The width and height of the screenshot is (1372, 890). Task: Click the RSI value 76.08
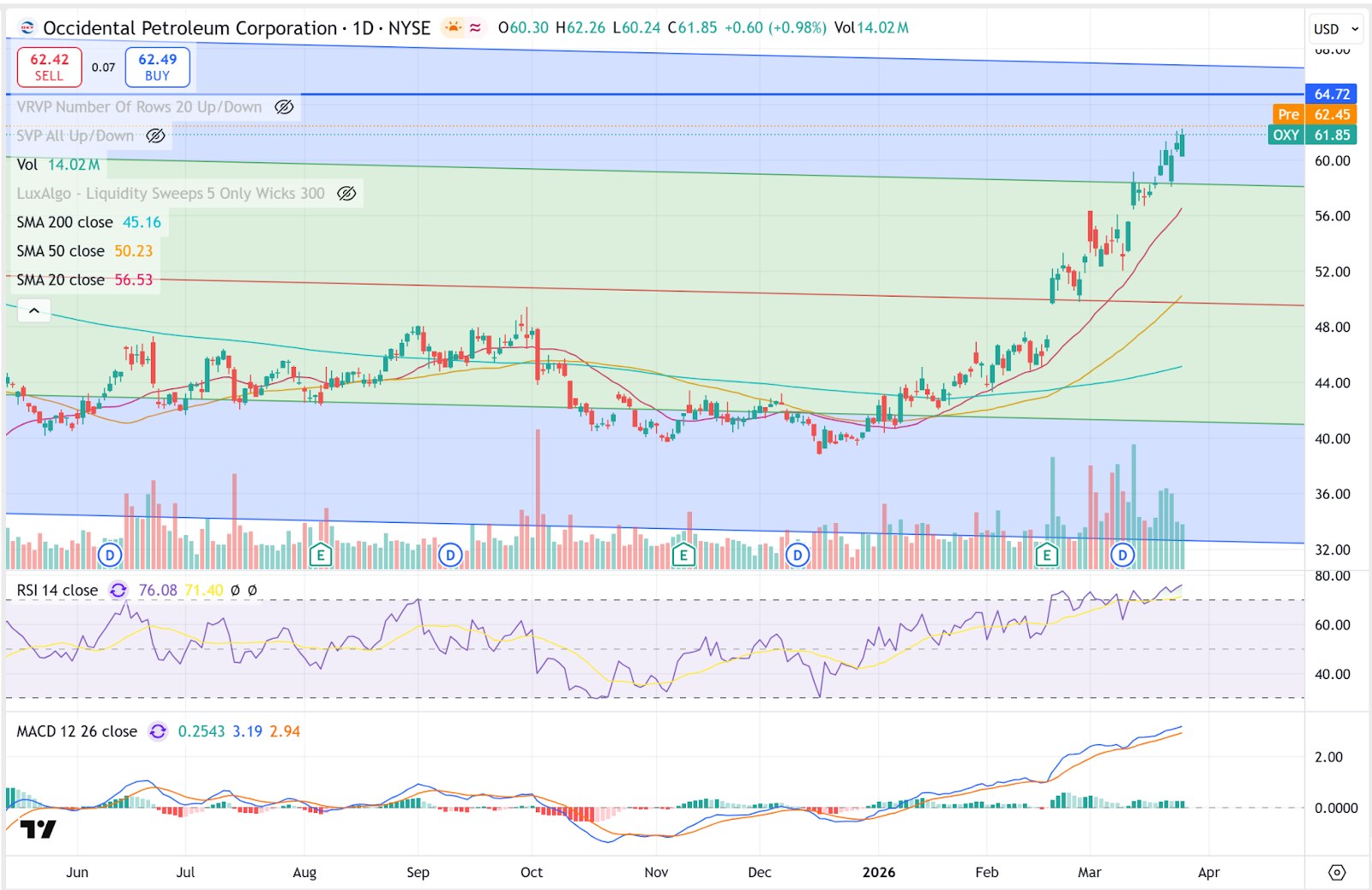click(158, 590)
